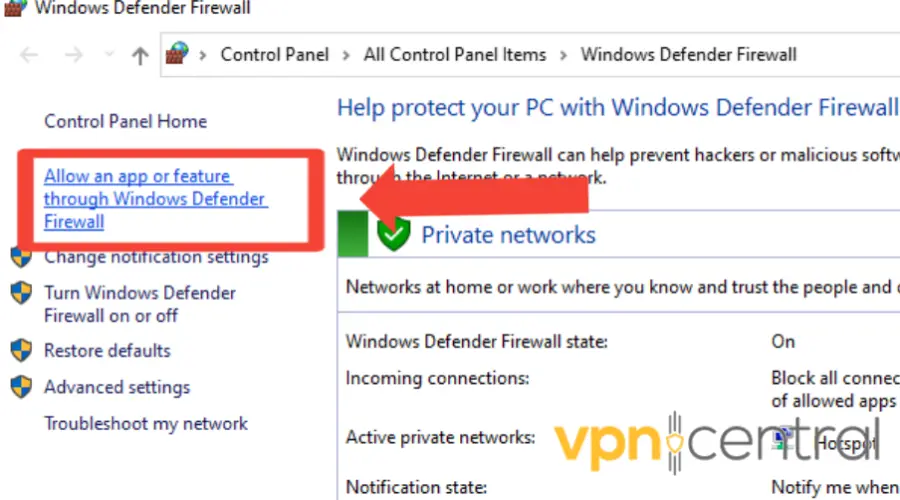900x500 pixels.
Task: Go to Control Panel Home
Action: coord(125,122)
